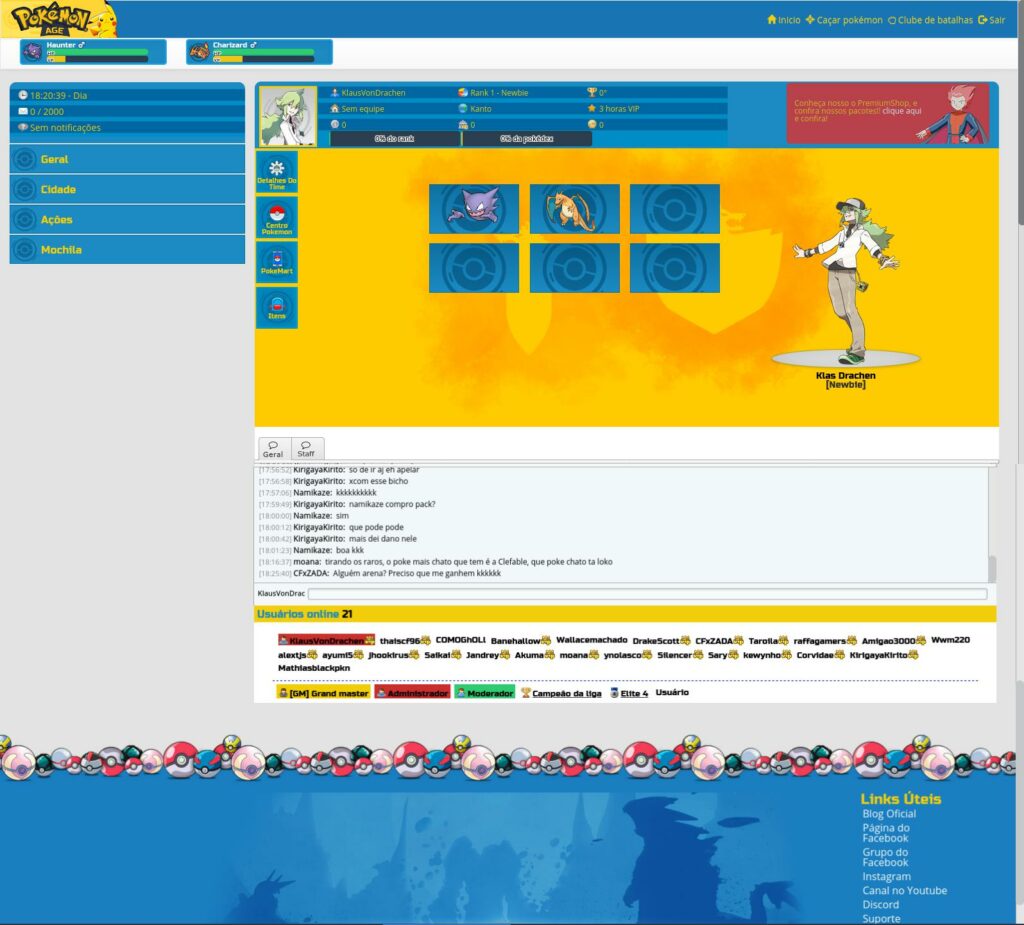Expand the Geral sidebar menu
The image size is (1024, 925).
click(127, 159)
